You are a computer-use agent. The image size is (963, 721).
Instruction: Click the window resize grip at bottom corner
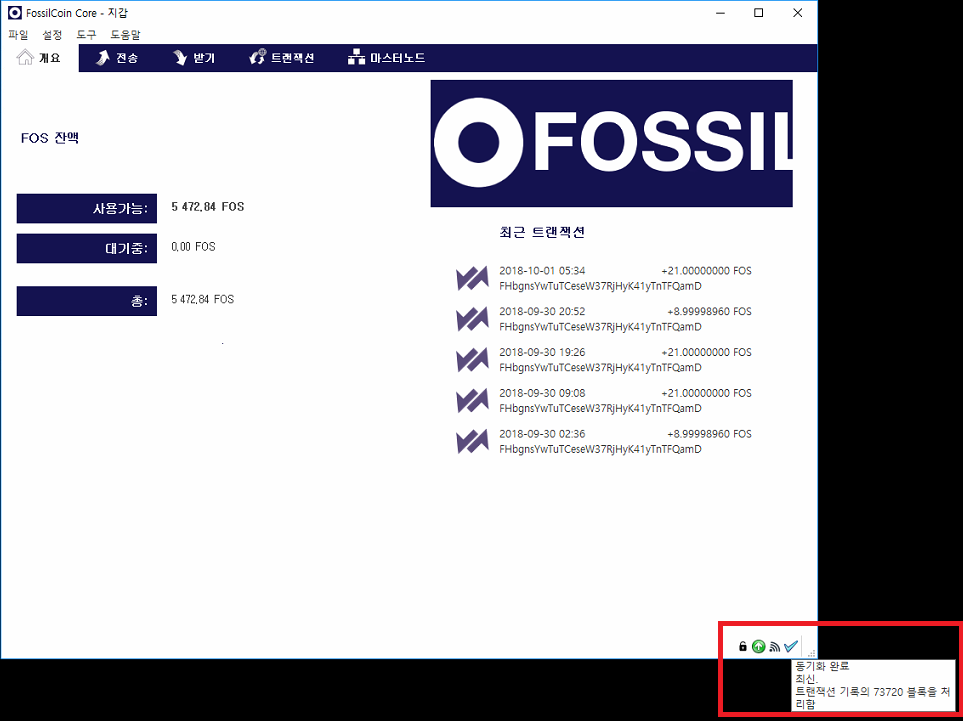coord(811,653)
